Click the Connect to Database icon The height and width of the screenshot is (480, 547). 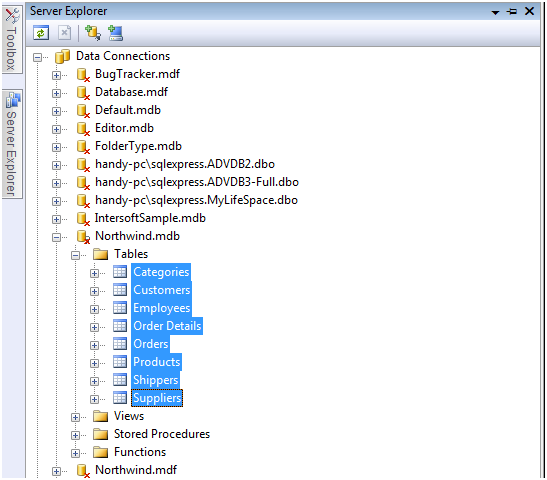pos(93,33)
